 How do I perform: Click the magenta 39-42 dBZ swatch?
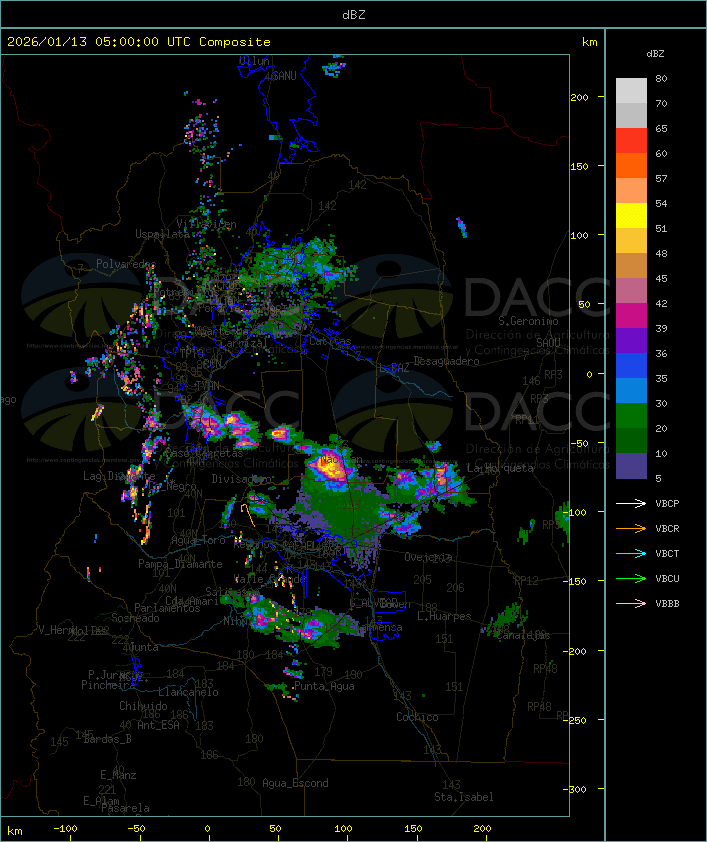[631, 316]
